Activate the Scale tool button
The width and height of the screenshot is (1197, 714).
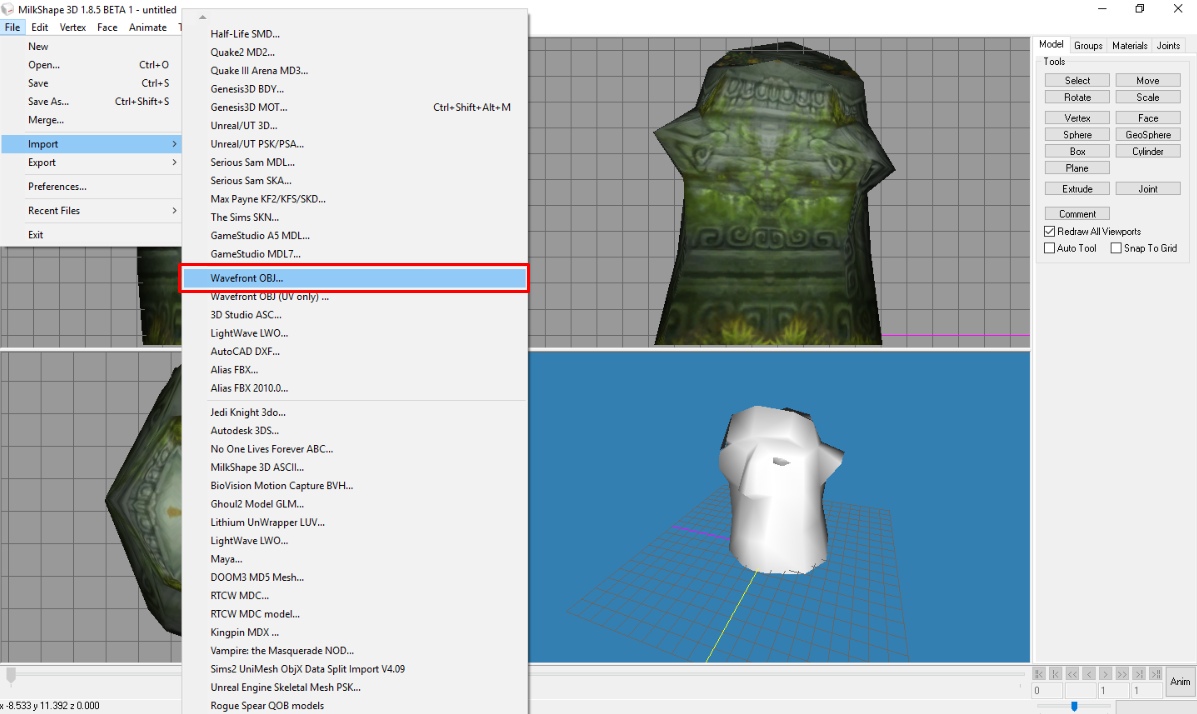coord(1148,97)
